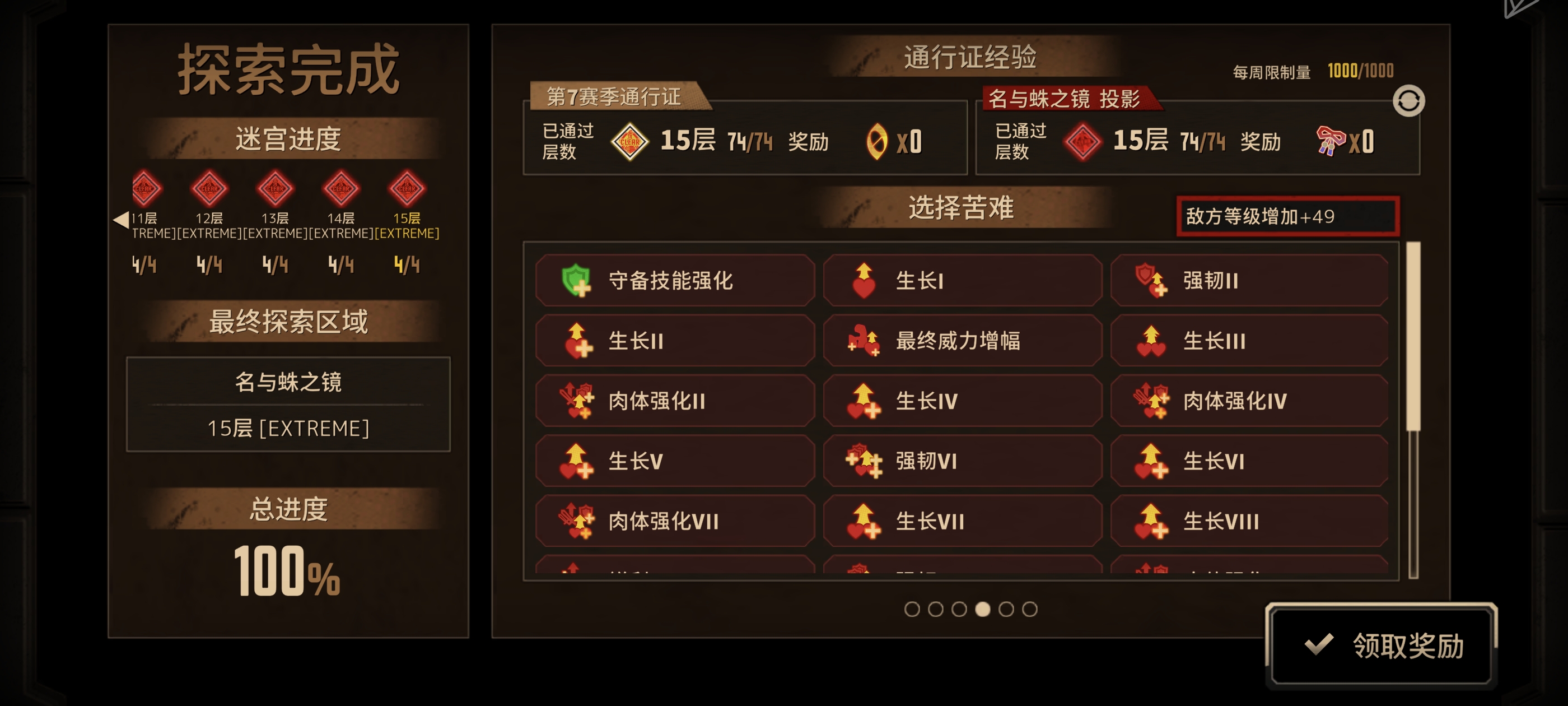The height and width of the screenshot is (706, 1568).
Task: Open the 敌方等级增加+49 box
Action: 1287,216
